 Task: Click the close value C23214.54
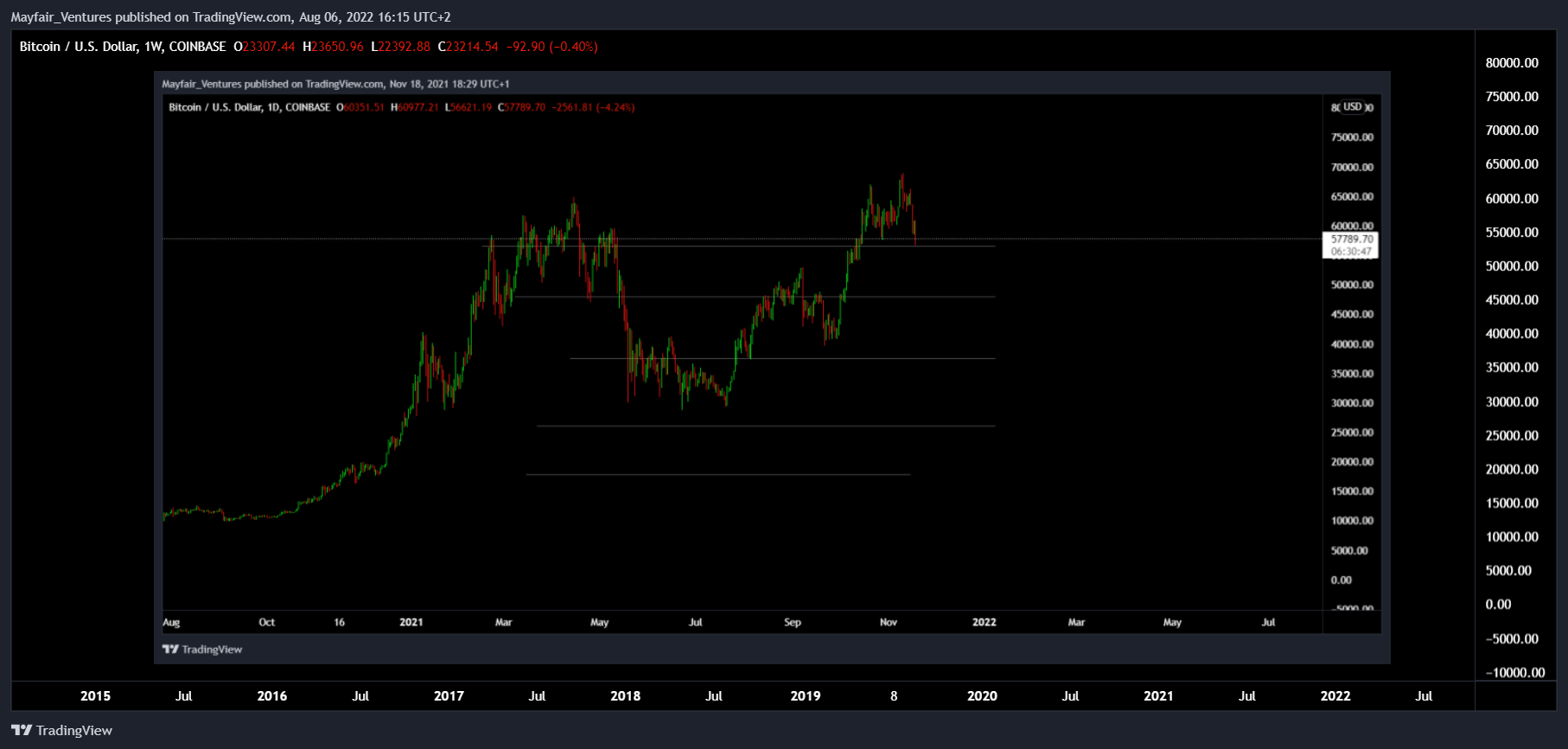click(468, 47)
